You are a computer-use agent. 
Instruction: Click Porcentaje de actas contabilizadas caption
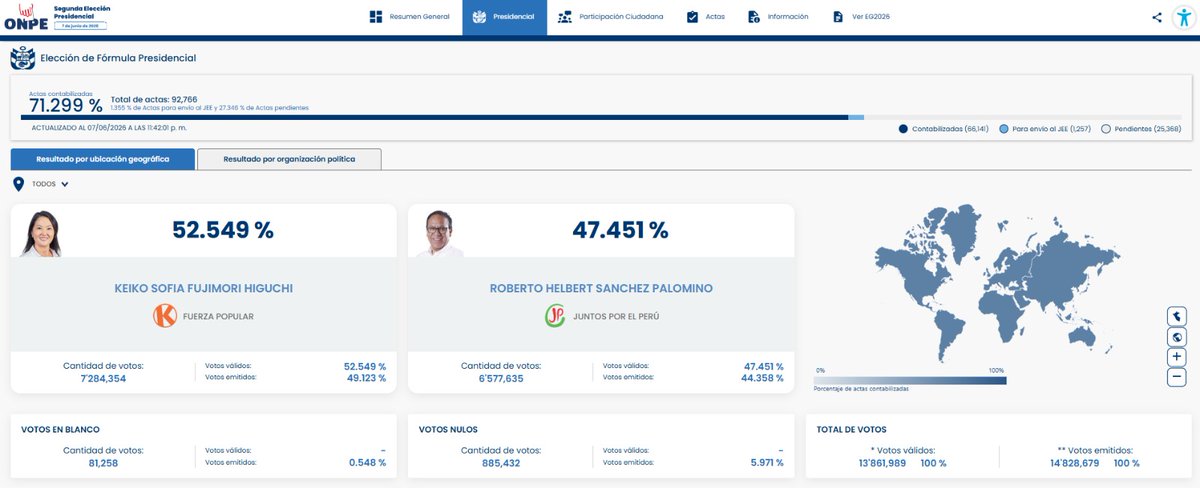click(863, 388)
